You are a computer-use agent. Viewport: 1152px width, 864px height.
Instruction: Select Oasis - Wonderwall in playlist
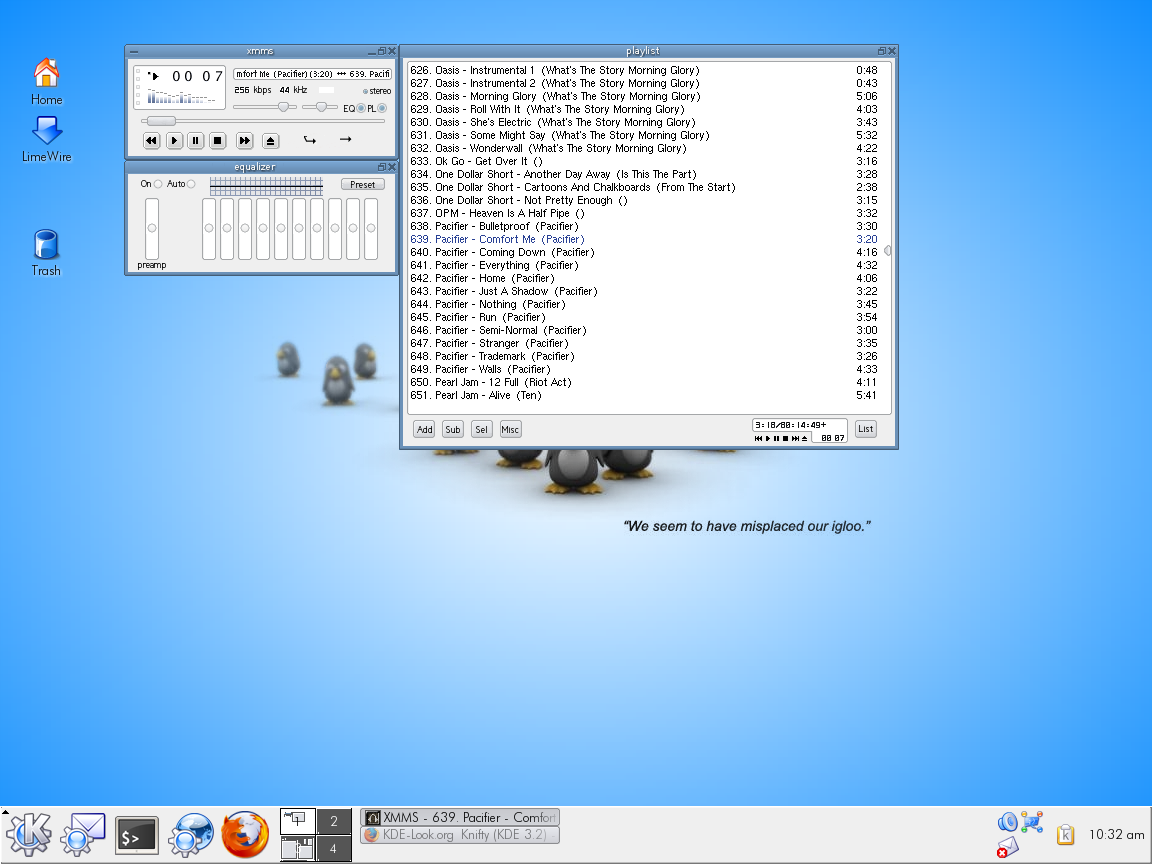pos(644,148)
